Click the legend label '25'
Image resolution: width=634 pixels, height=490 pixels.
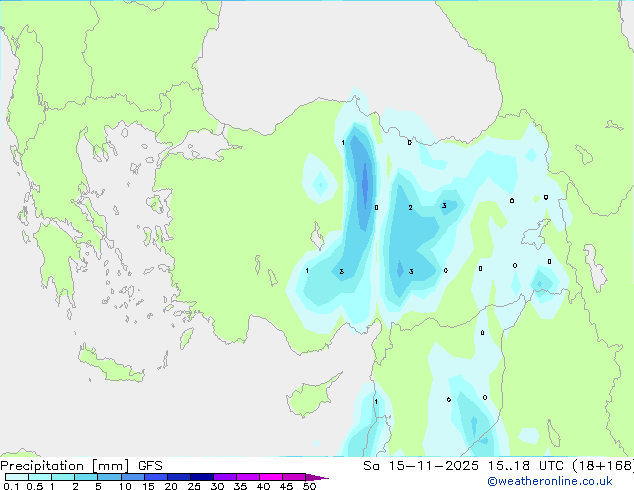[x=194, y=486]
